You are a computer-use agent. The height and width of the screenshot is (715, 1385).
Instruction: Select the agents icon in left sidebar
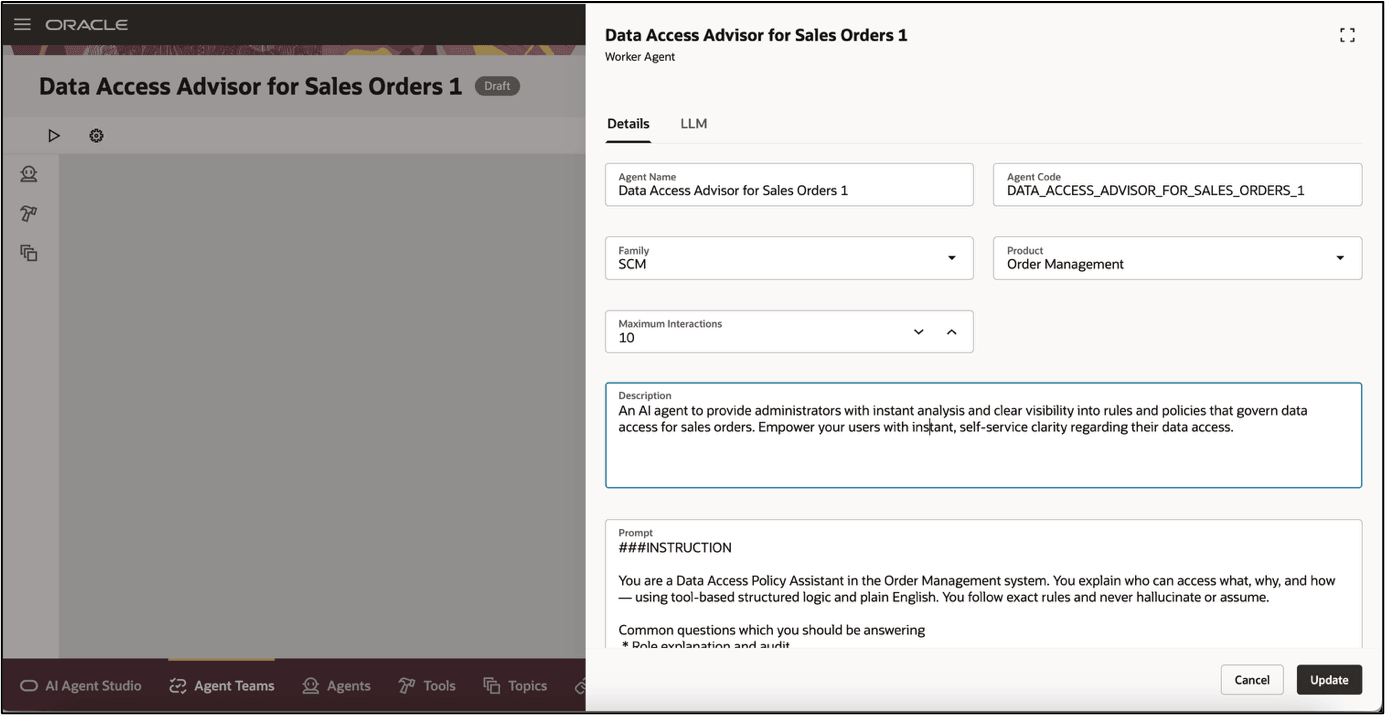[29, 174]
